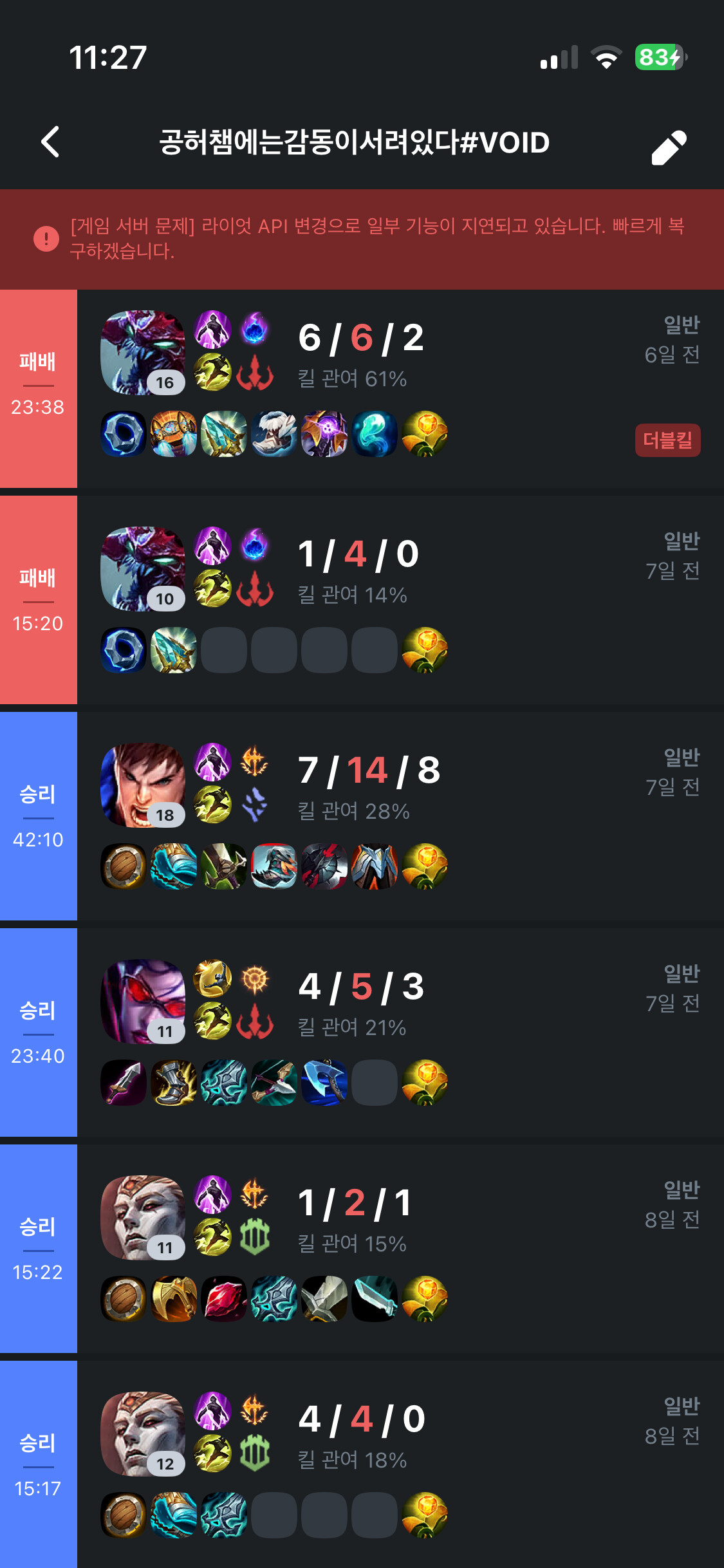Tap the summoner name title 공허챔에는감동이서려있다#VOID
This screenshot has height=1568, width=724.
[354, 142]
